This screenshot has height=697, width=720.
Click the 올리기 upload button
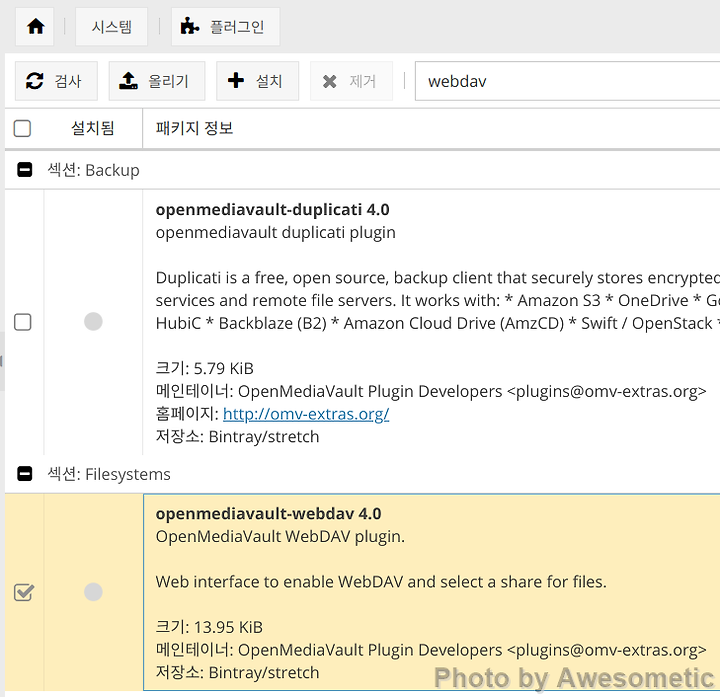tap(157, 81)
